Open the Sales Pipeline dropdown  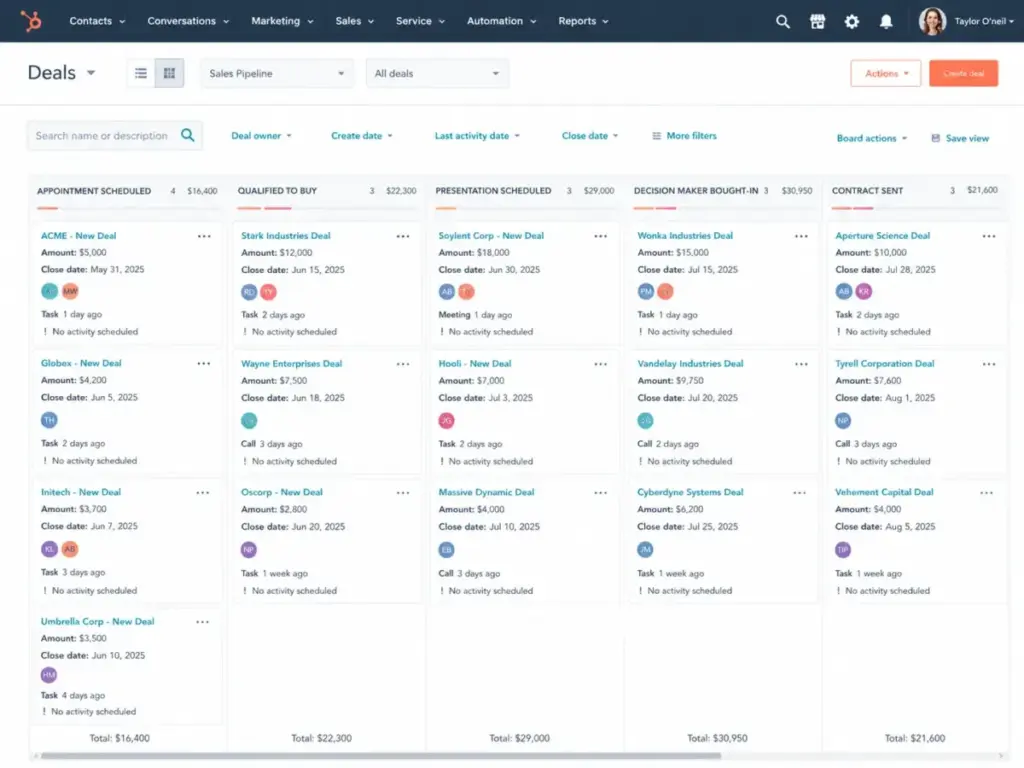point(277,73)
